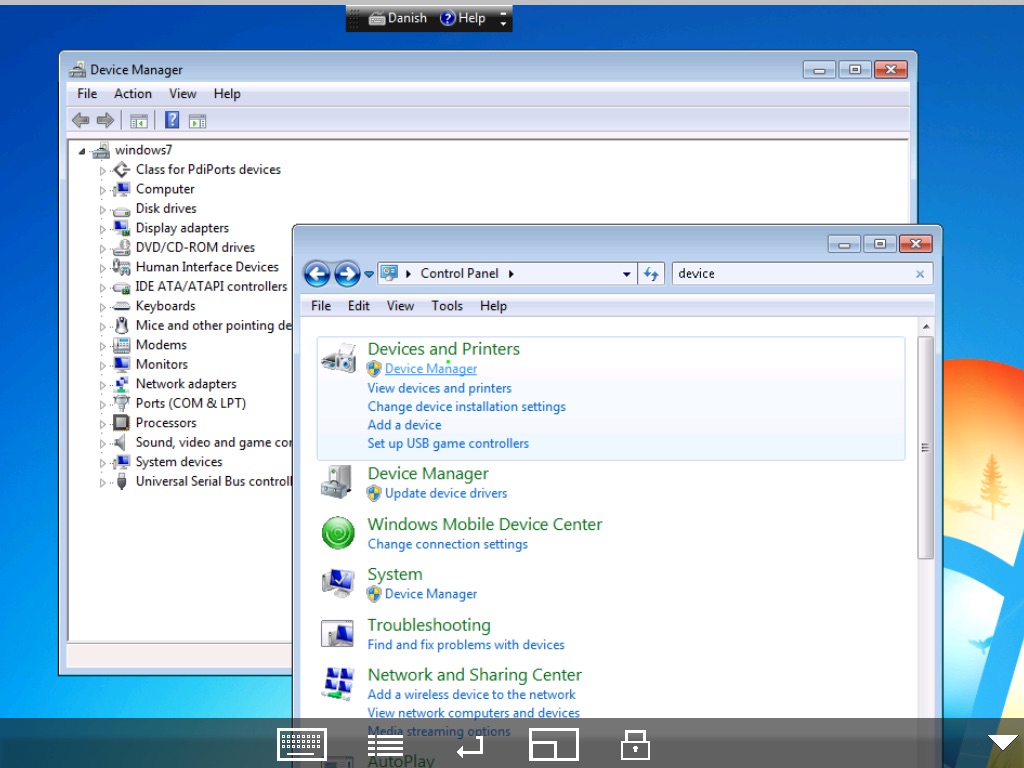Collapse the windows7 root node
Image resolution: width=1024 pixels, height=768 pixels.
(82, 152)
